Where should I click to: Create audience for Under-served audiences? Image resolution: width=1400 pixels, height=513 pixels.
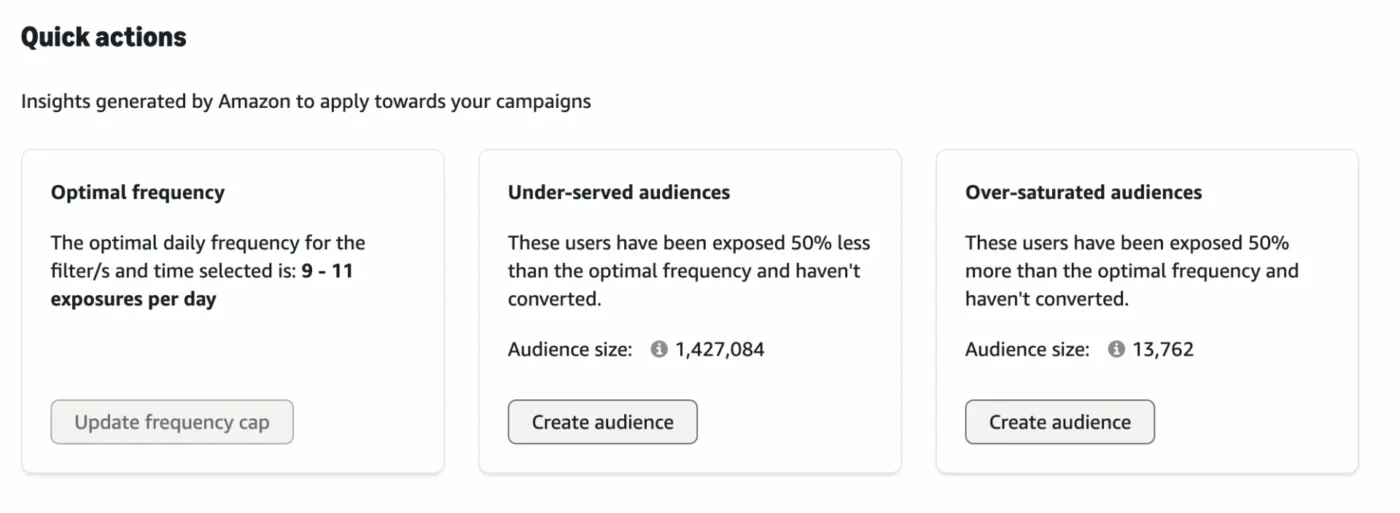(x=602, y=422)
